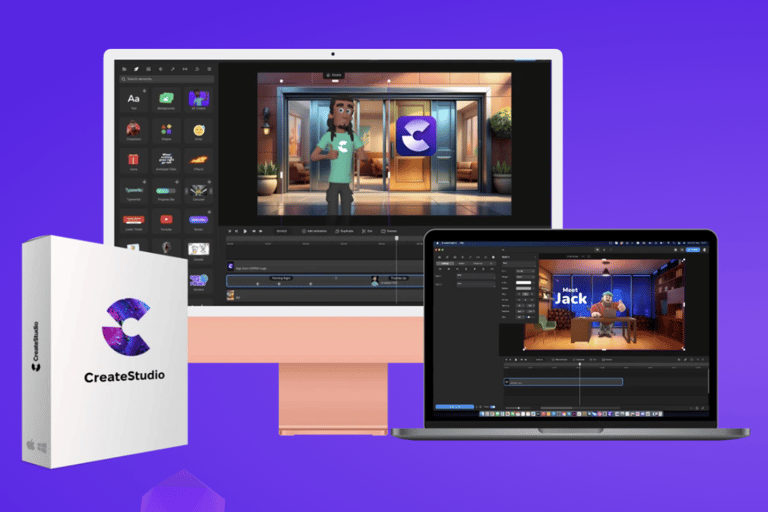The width and height of the screenshot is (768, 512).
Task: Open the red gift box Icons category
Action: tap(133, 161)
